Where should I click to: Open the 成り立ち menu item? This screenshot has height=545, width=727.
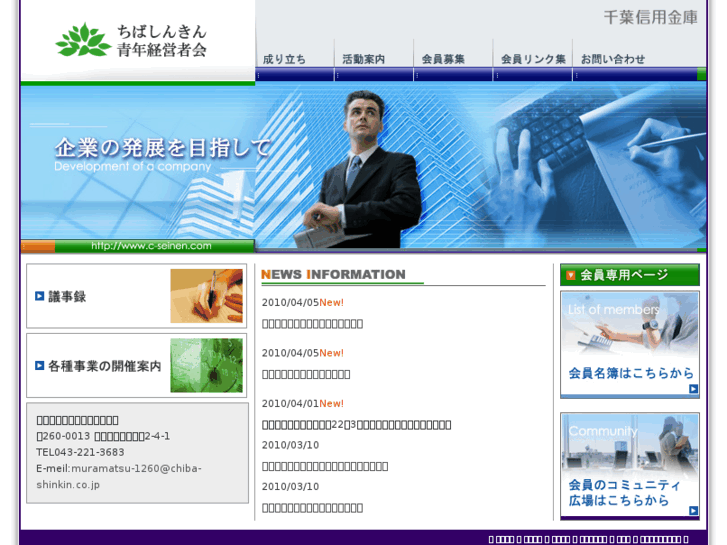tap(284, 59)
